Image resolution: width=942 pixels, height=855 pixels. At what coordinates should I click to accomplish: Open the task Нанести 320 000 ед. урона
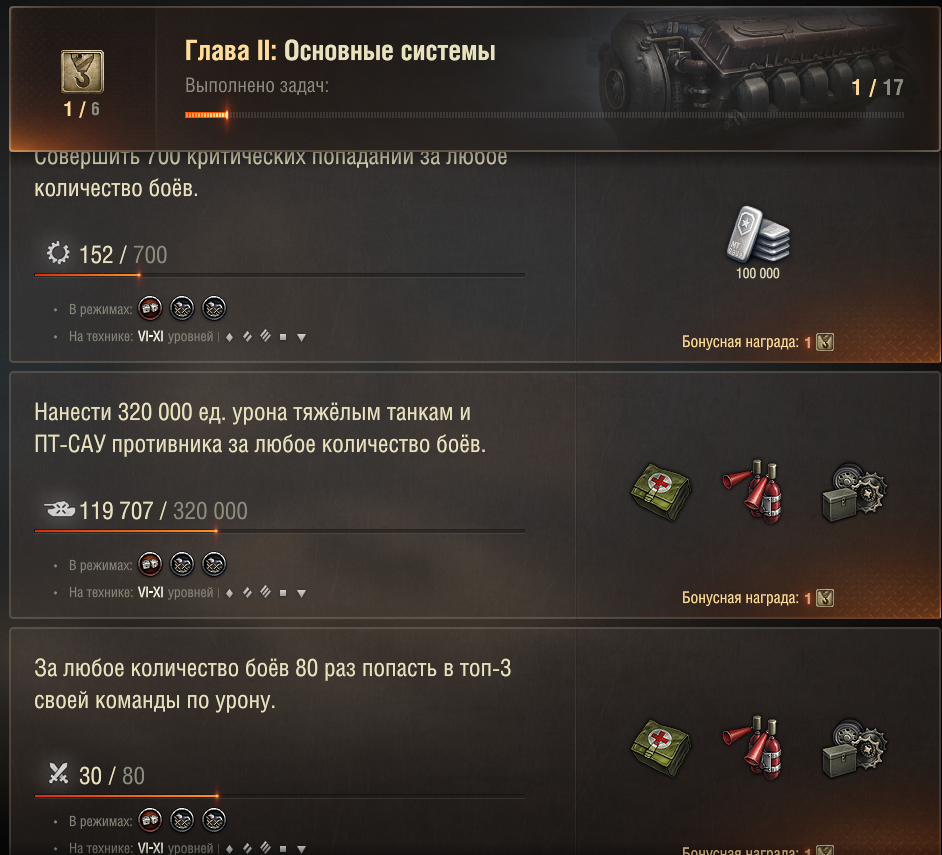coord(260,428)
